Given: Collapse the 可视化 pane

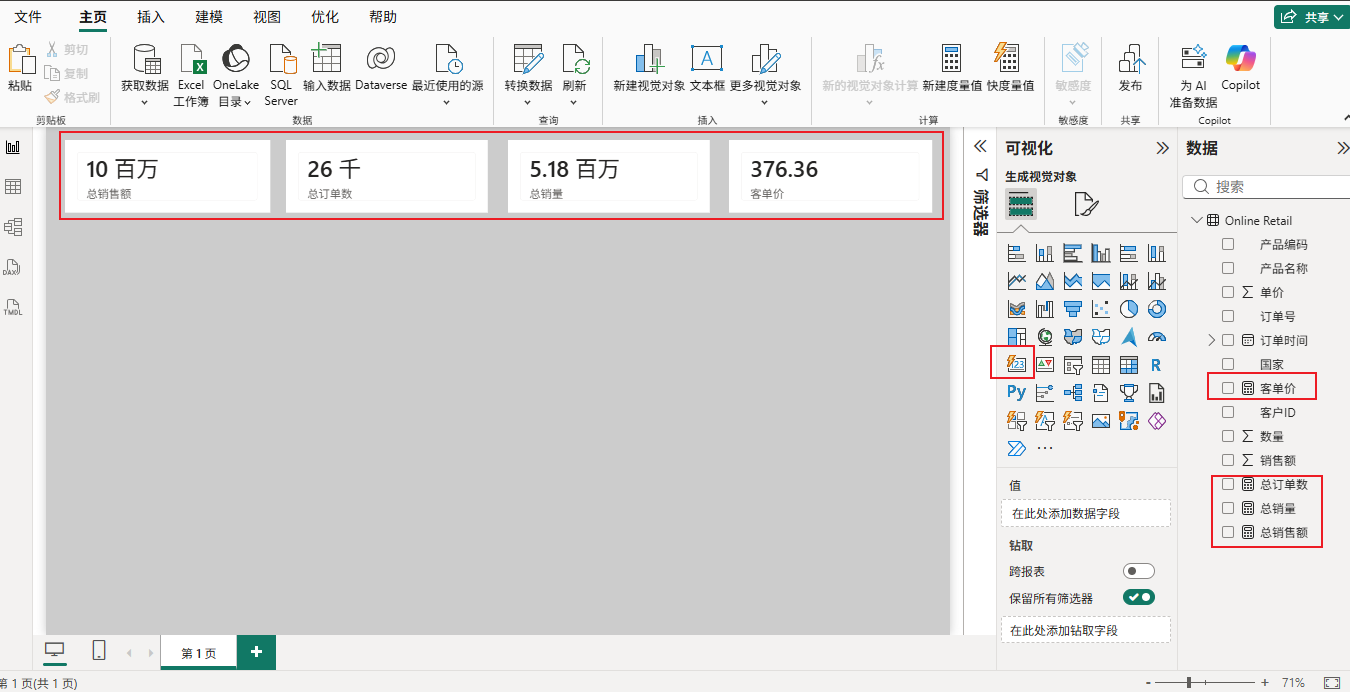Looking at the screenshot, I should 1162,148.
